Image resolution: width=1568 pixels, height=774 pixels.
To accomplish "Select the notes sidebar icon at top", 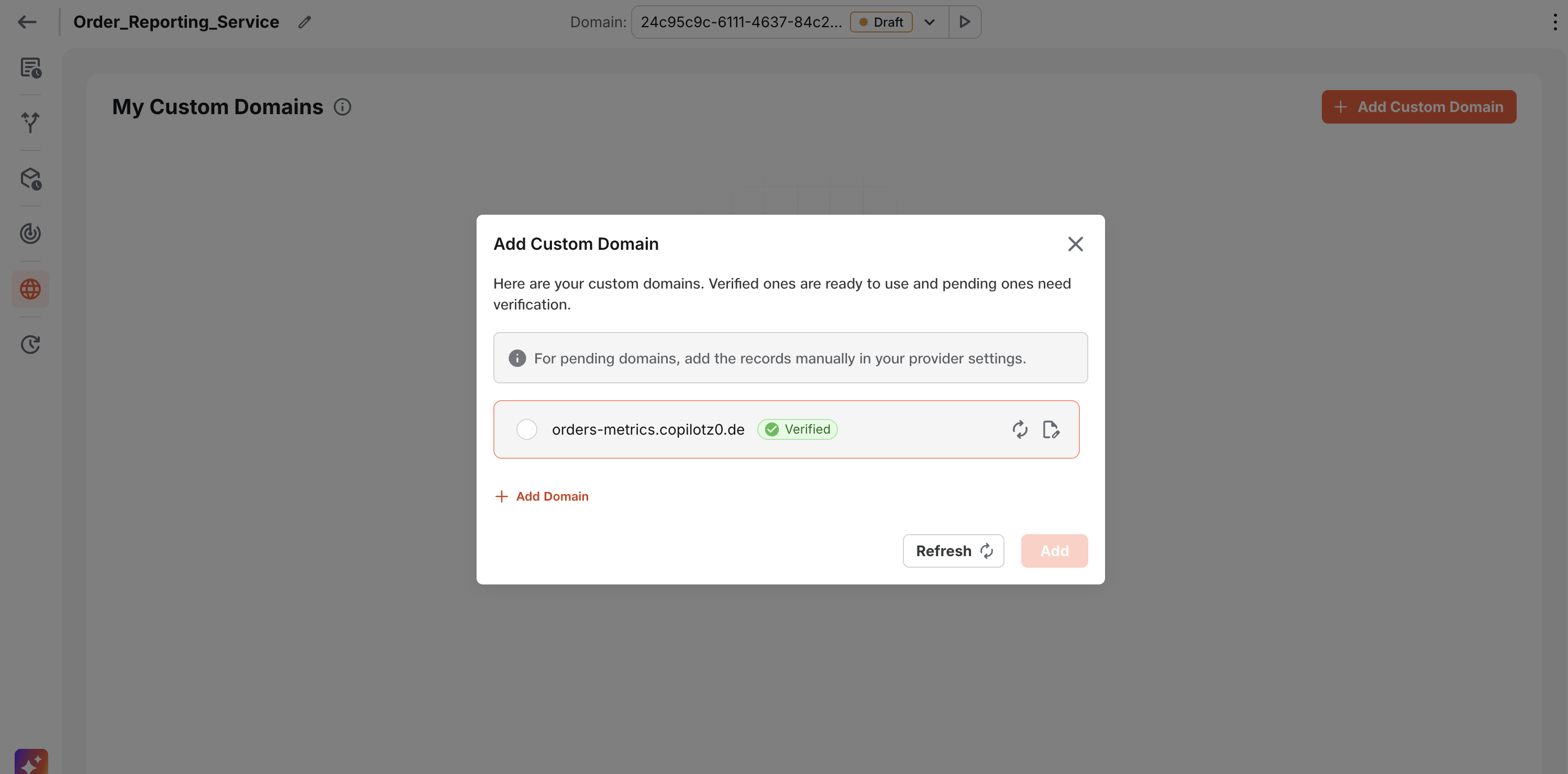I will pyautogui.click(x=30, y=68).
